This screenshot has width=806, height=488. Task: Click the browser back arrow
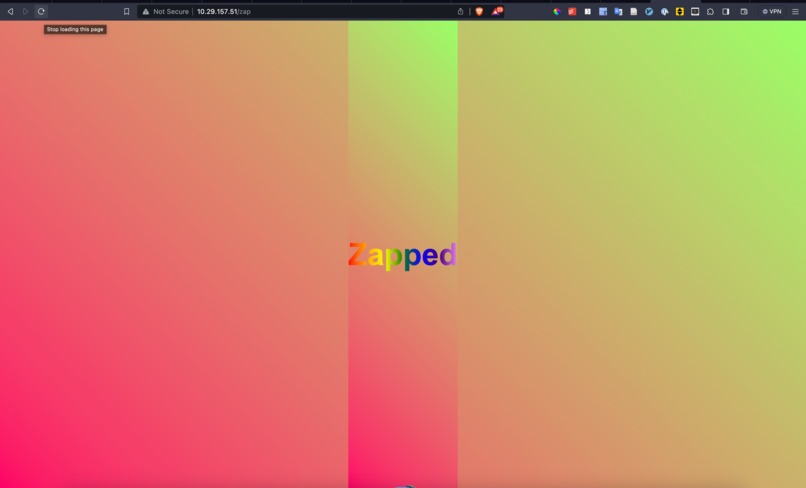(10, 11)
